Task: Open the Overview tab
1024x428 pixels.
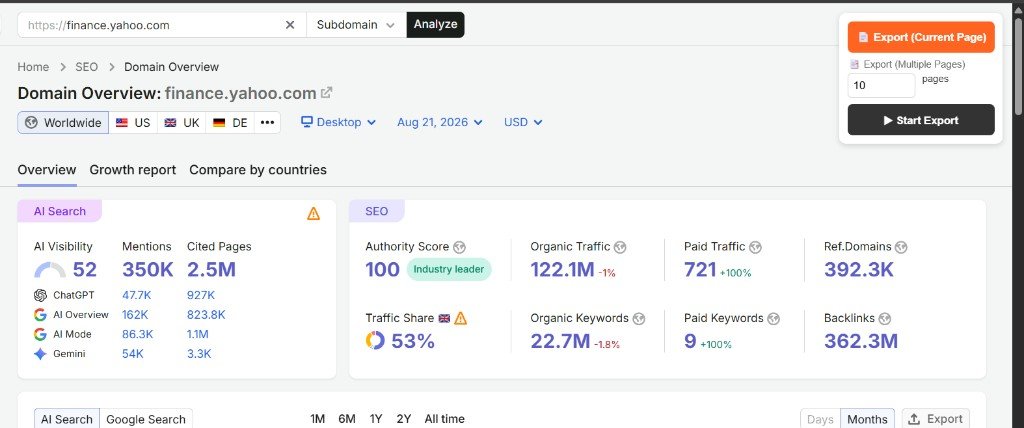Action: click(47, 170)
